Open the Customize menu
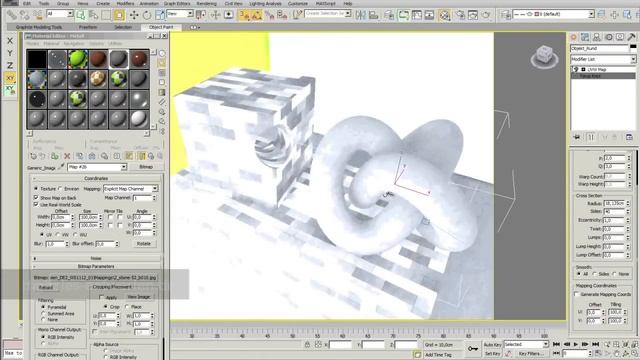Viewport: 640px width, 360px height. pyautogui.click(x=298, y=3)
